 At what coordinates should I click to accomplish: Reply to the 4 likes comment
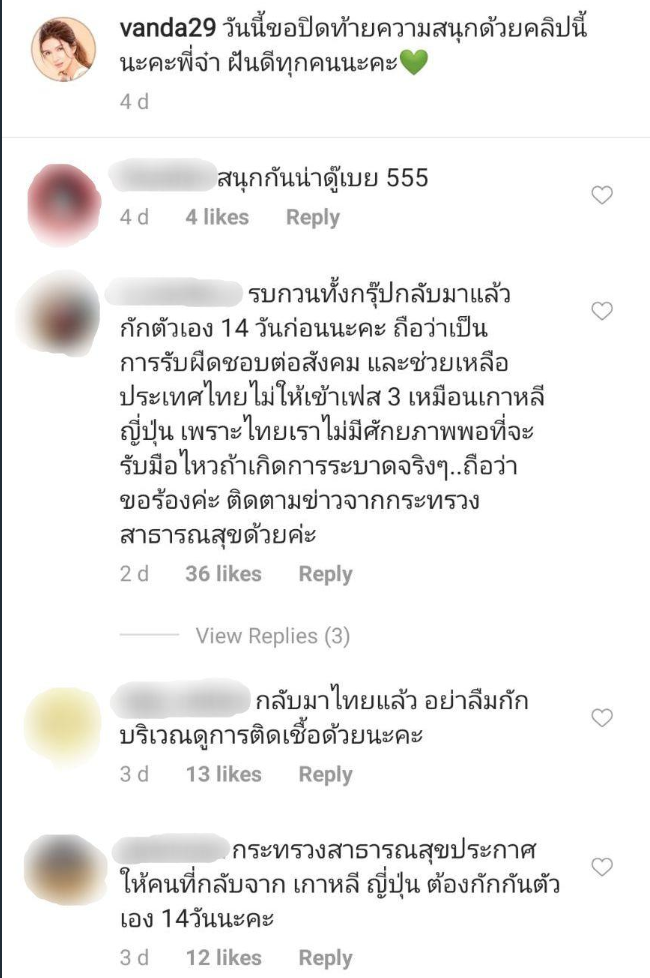click(313, 217)
